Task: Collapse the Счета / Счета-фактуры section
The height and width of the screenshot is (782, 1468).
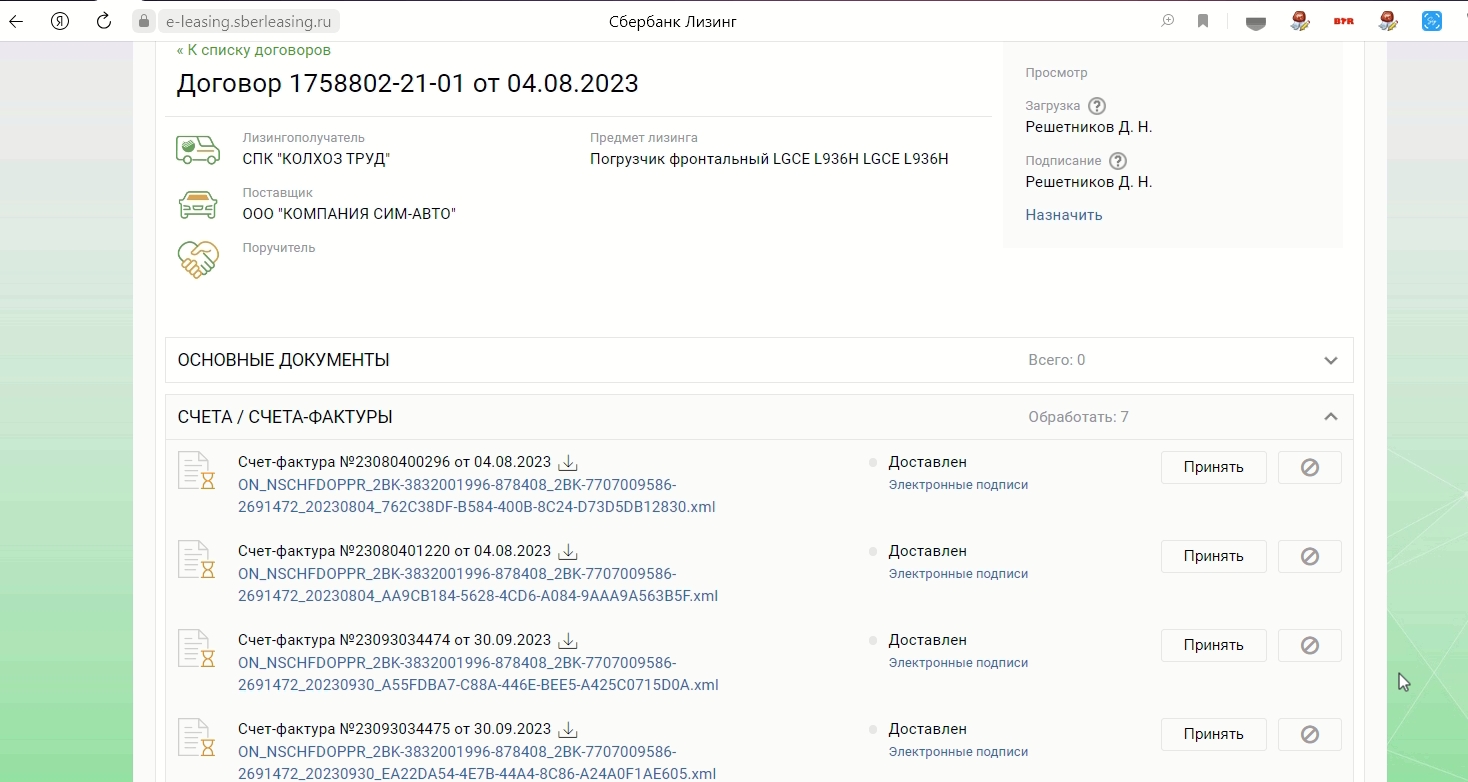Action: [x=1330, y=417]
